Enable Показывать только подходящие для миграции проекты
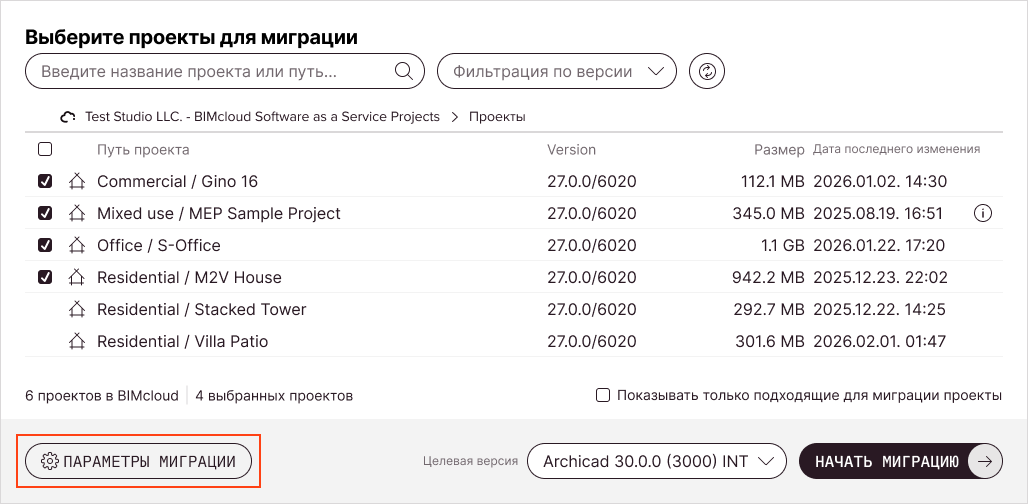 (x=603, y=395)
